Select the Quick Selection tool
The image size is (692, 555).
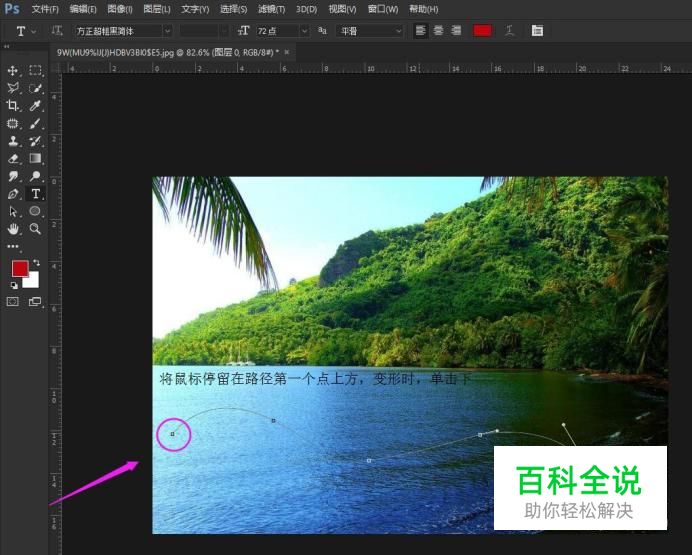pyautogui.click(x=35, y=88)
